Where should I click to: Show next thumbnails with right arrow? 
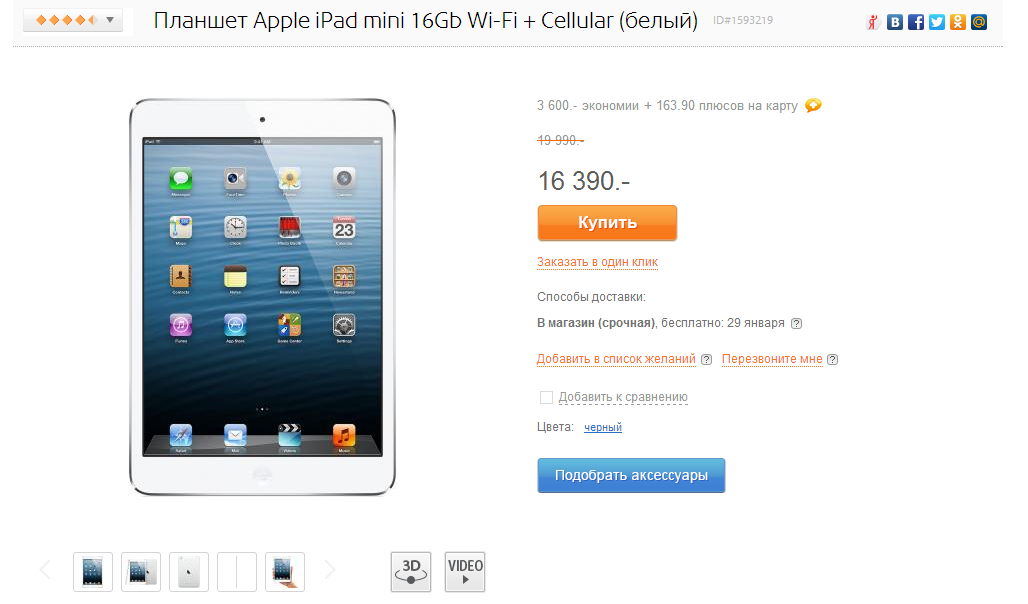[330, 571]
